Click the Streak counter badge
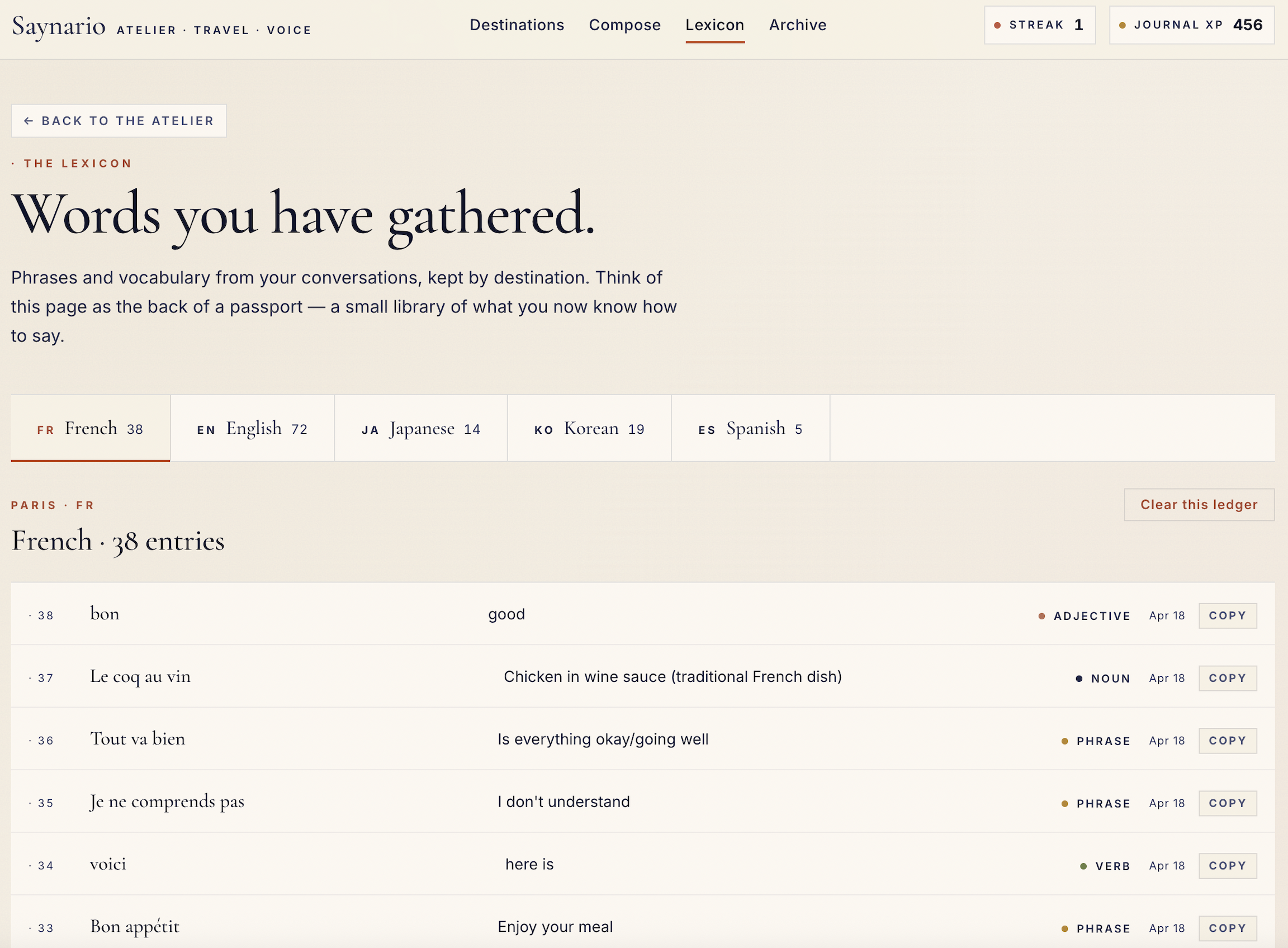 [1039, 25]
